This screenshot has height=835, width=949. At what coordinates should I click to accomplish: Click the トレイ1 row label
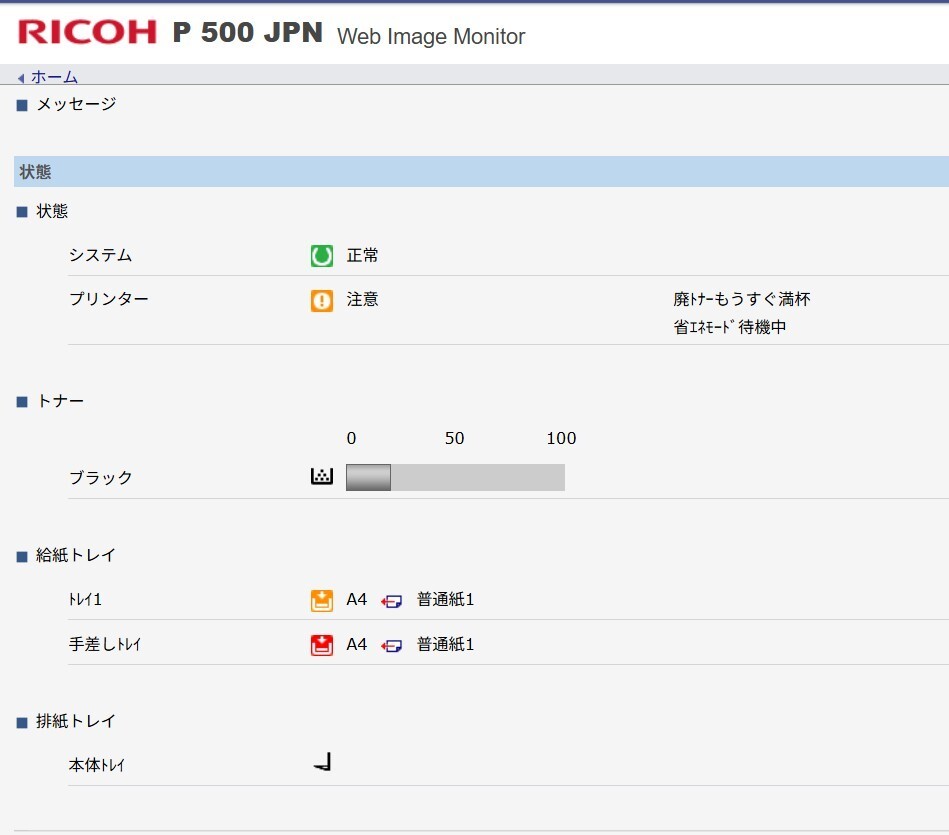point(85,600)
